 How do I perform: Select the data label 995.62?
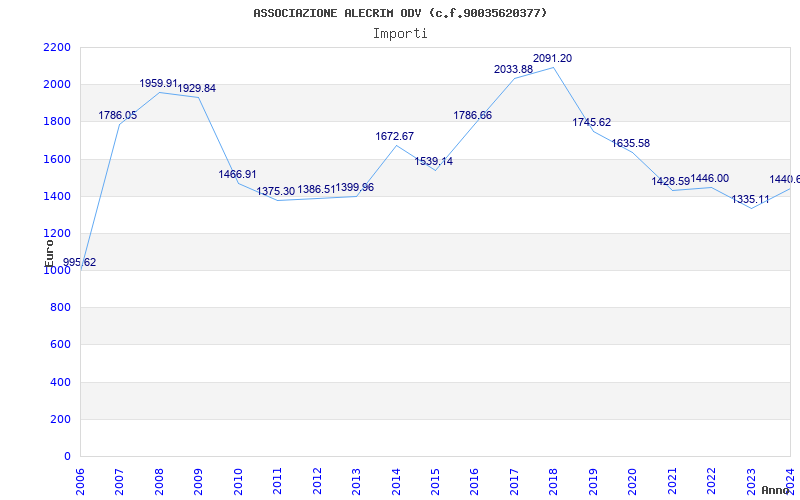coord(79,262)
